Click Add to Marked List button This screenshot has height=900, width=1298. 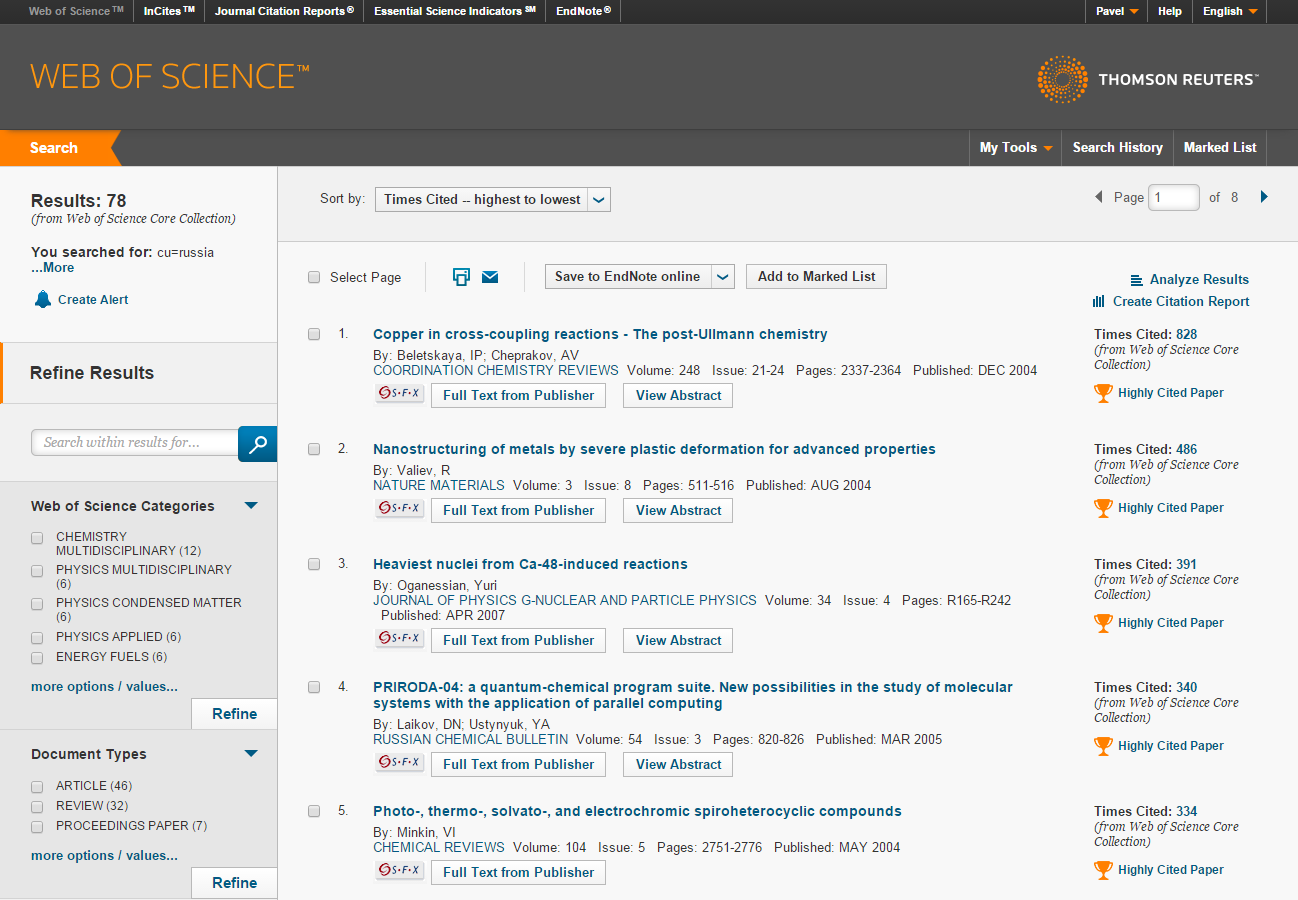tap(816, 277)
